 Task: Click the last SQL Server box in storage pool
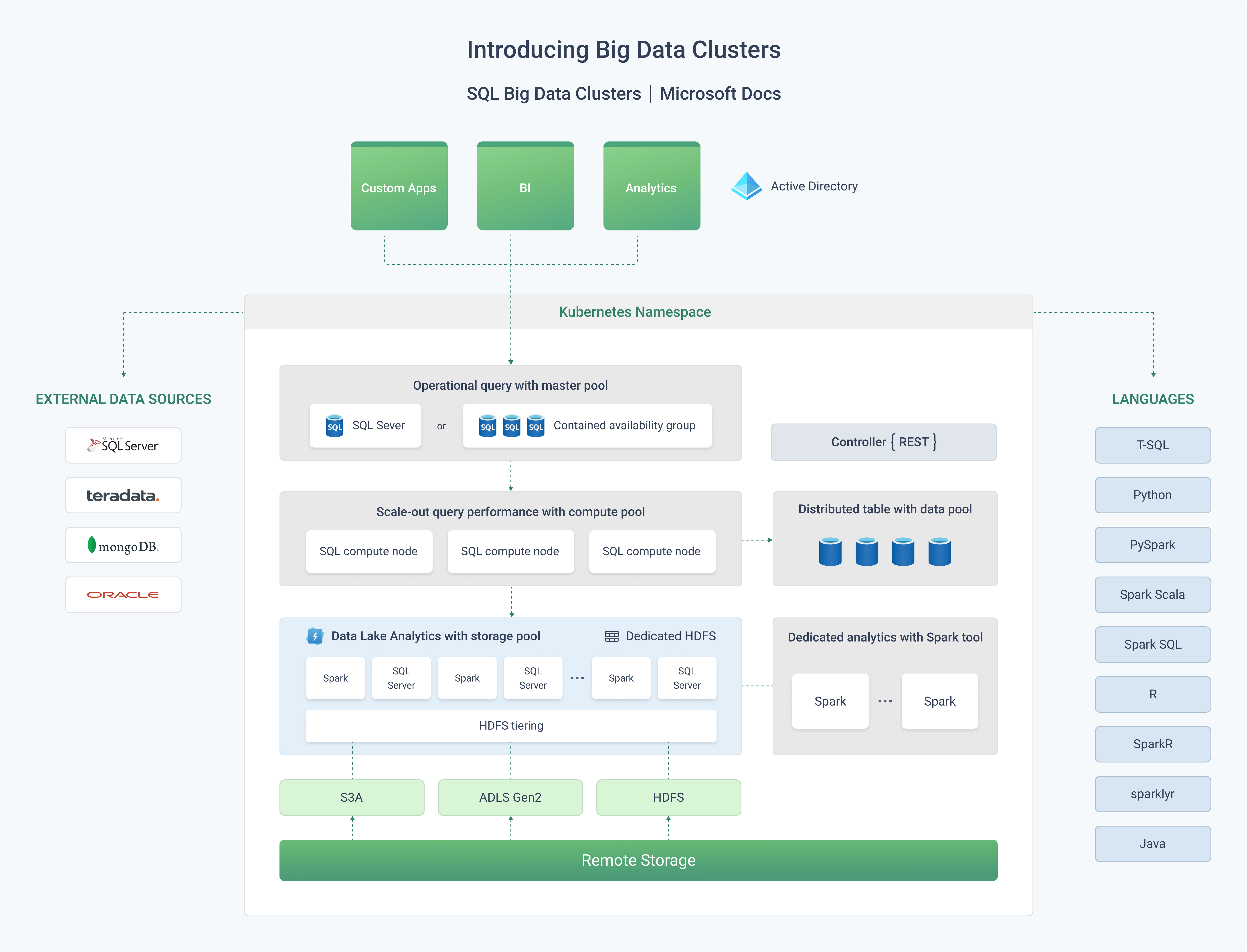[x=687, y=678]
